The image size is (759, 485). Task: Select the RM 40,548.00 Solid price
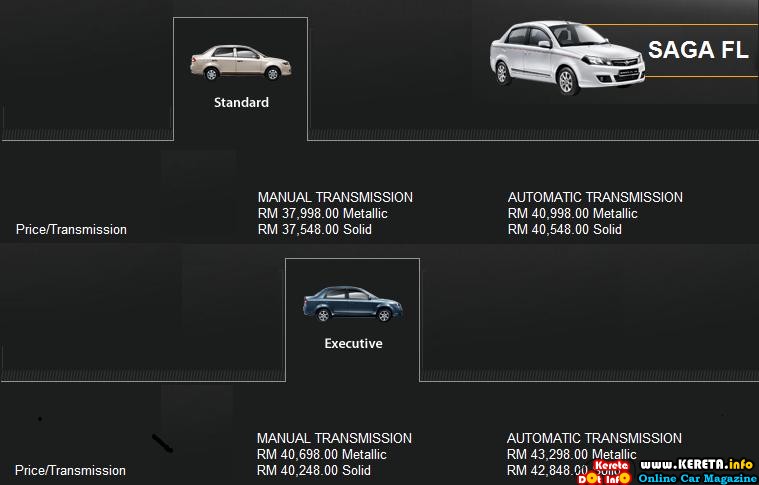click(564, 229)
